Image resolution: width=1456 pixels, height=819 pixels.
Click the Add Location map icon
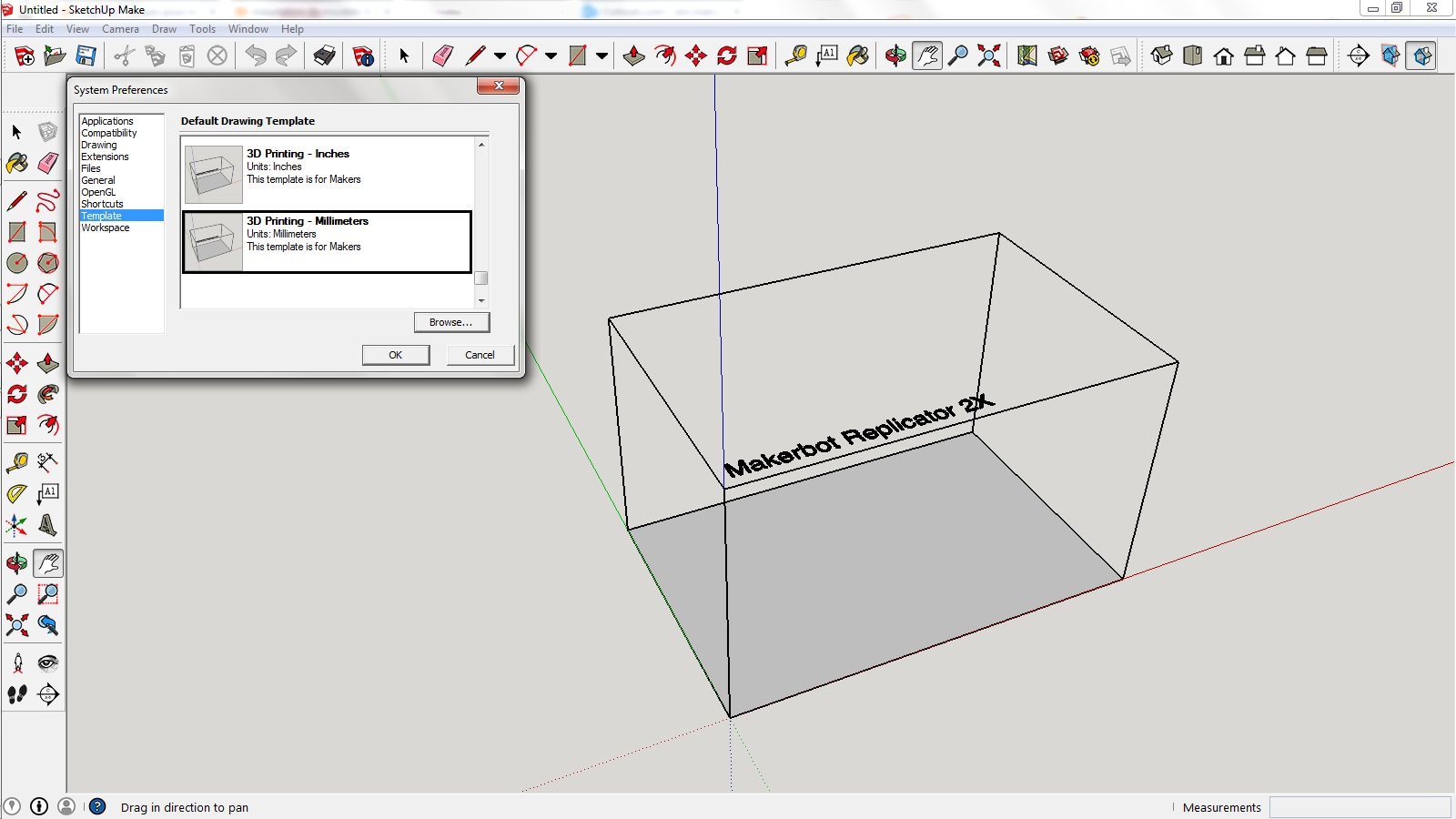pos(1027,56)
